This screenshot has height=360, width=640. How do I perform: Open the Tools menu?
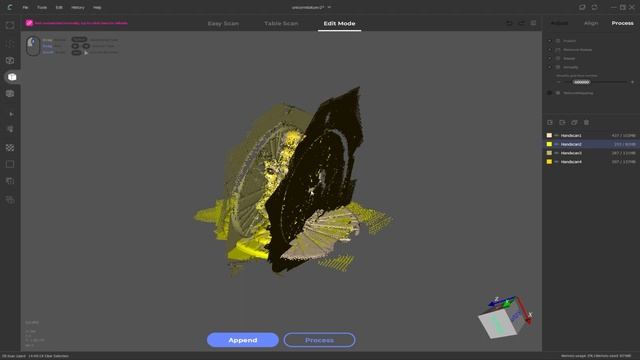pyautogui.click(x=42, y=7)
